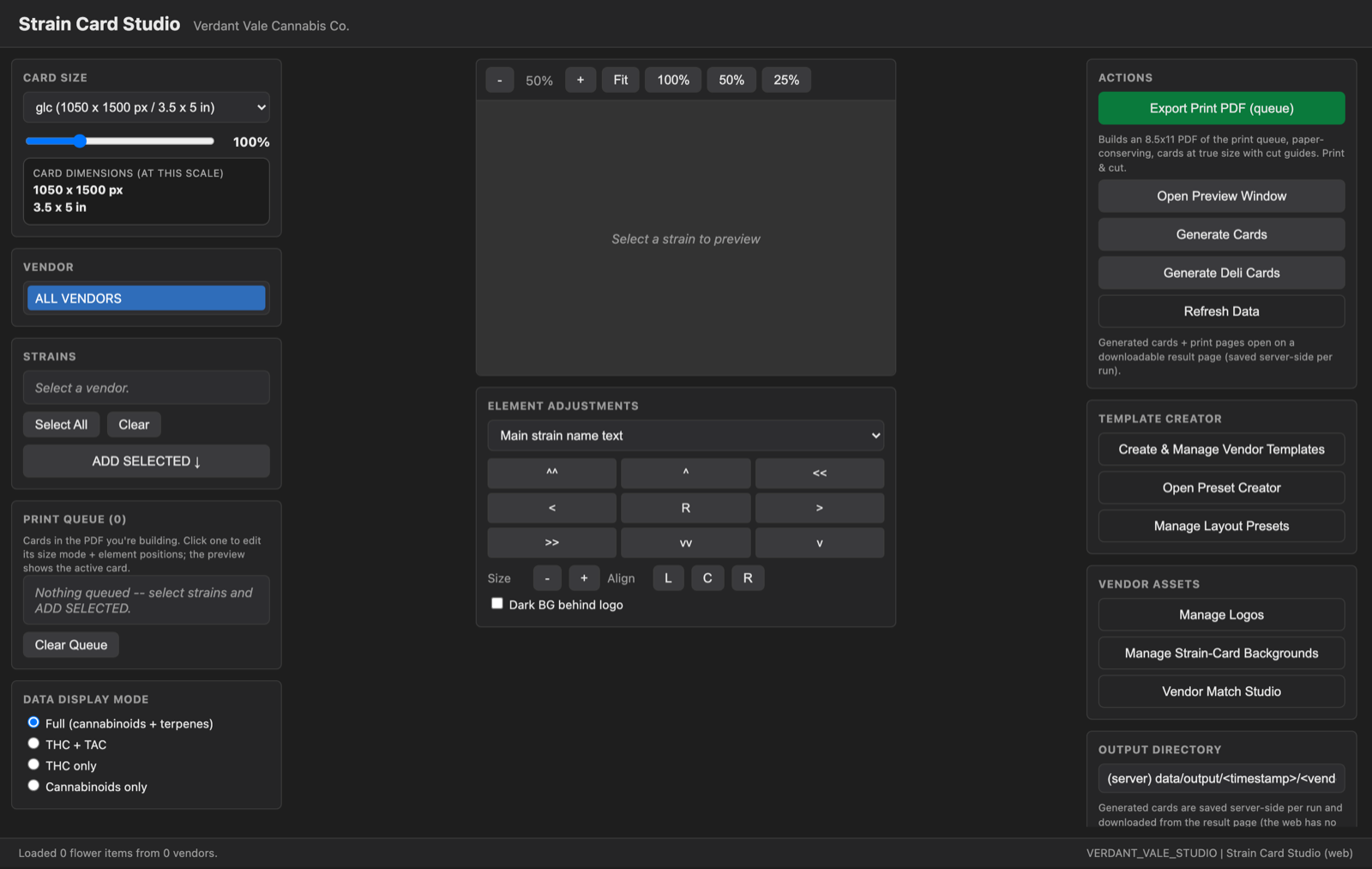
Task: Reset element position with center R button
Action: tap(686, 508)
